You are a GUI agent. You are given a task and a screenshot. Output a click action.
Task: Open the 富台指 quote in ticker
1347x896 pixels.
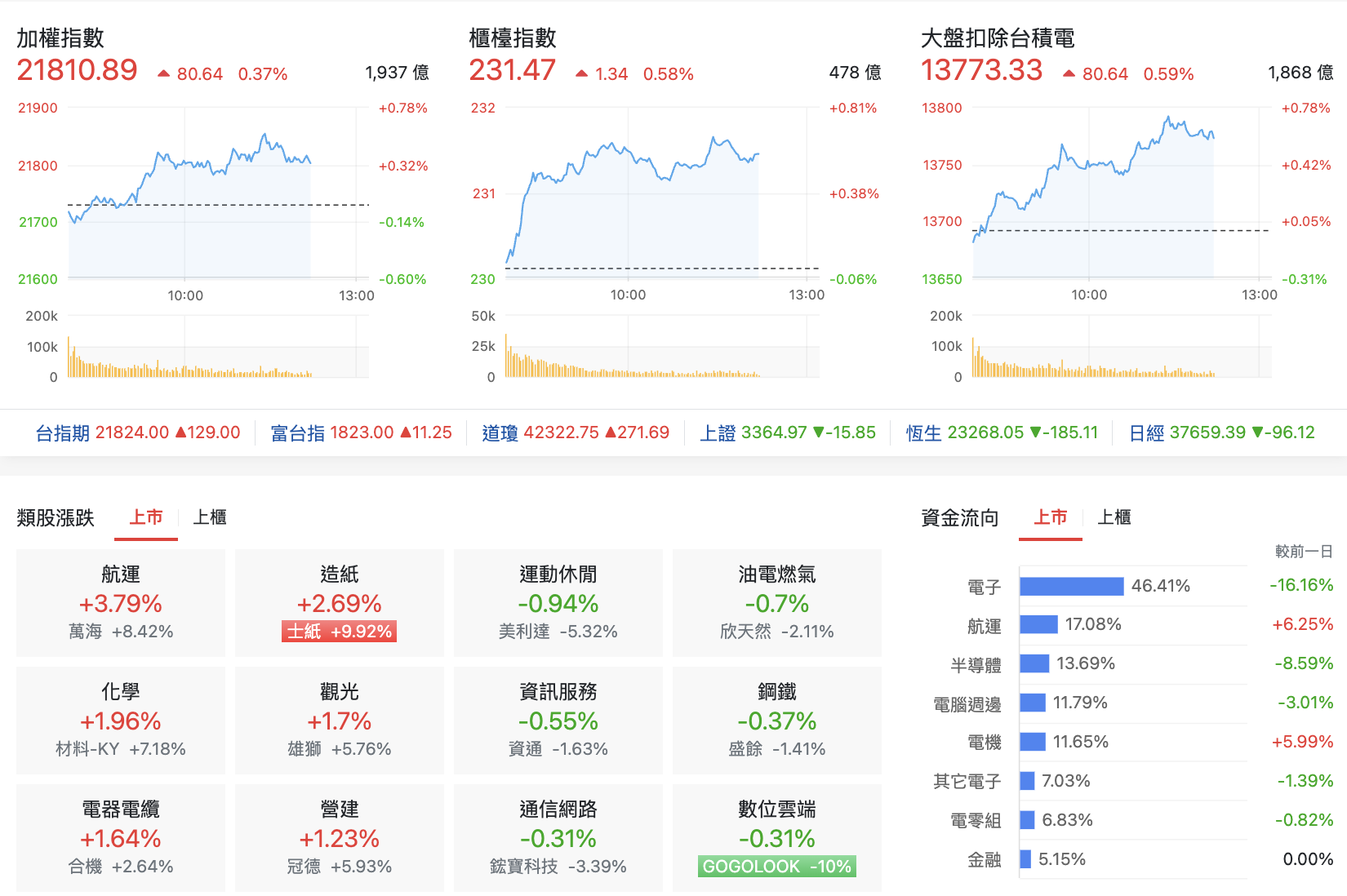(x=361, y=432)
